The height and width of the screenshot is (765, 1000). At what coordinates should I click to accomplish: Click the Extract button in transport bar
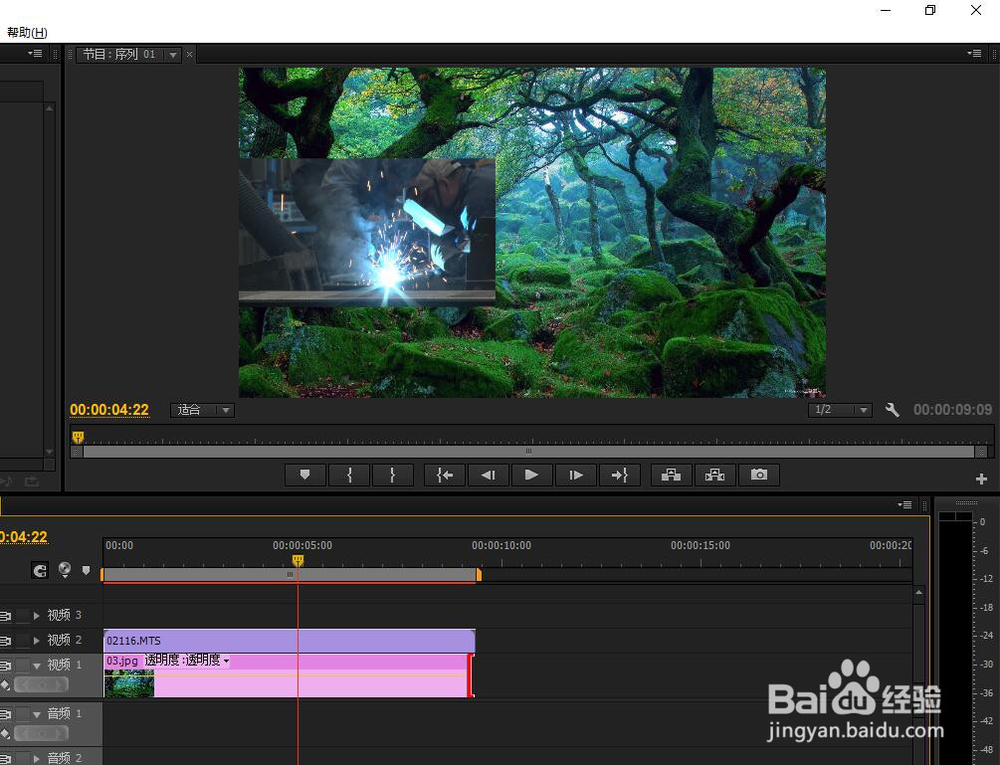coord(715,475)
